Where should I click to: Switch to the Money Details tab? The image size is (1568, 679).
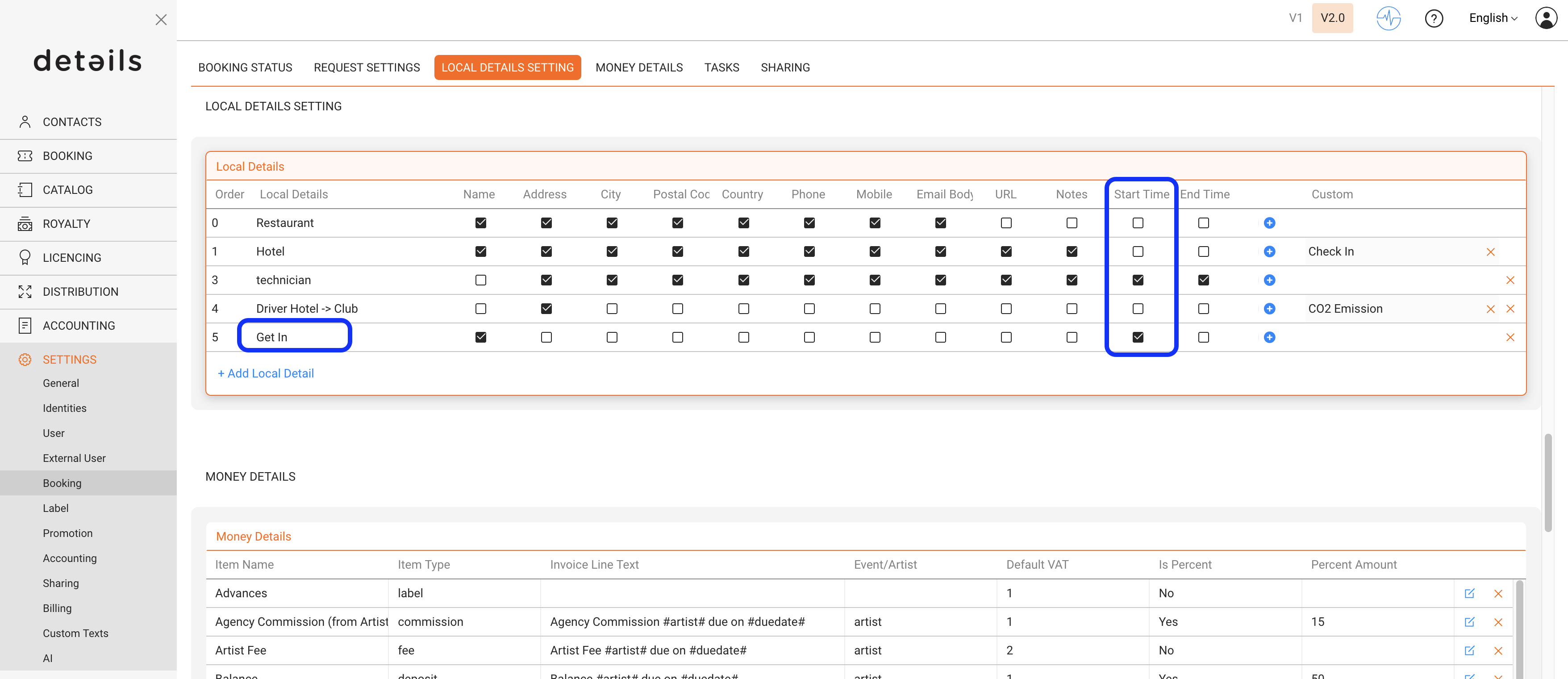pyautogui.click(x=638, y=67)
